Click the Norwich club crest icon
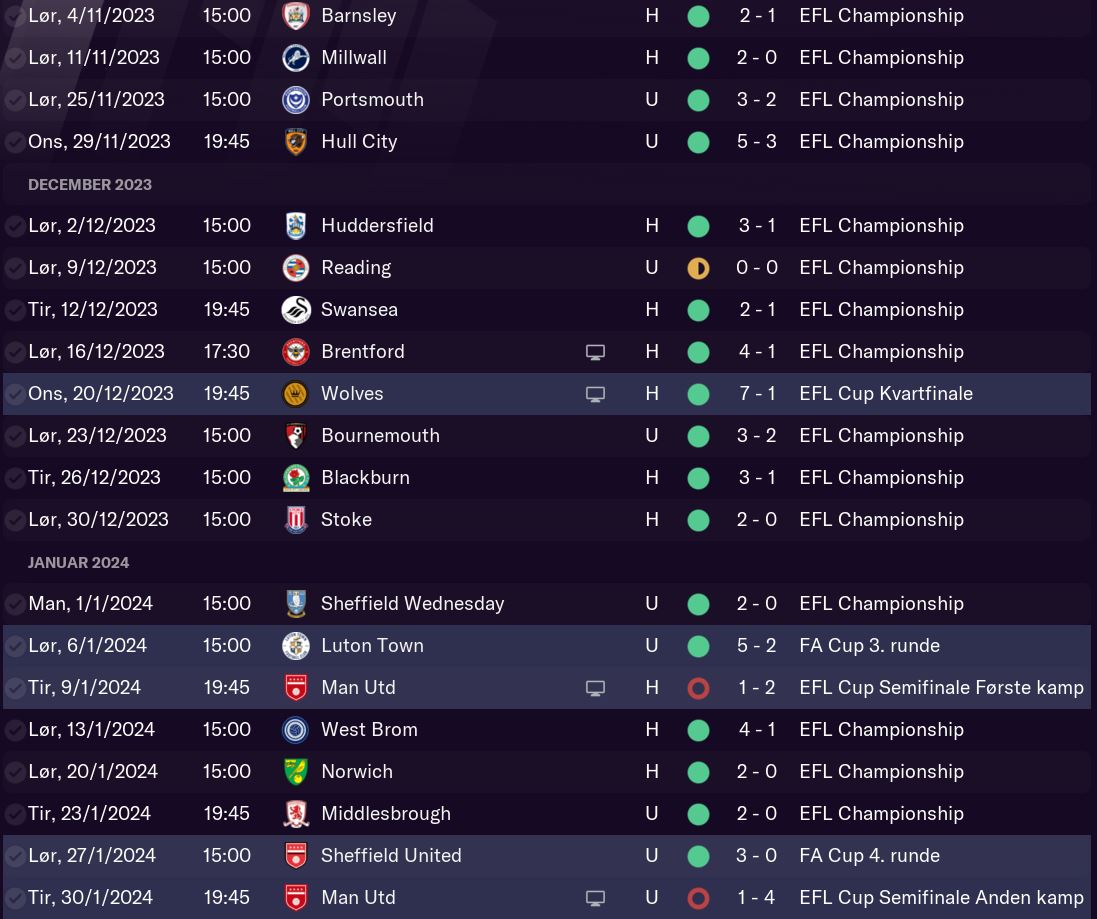Screen dimensions: 1097x919 tap(295, 772)
